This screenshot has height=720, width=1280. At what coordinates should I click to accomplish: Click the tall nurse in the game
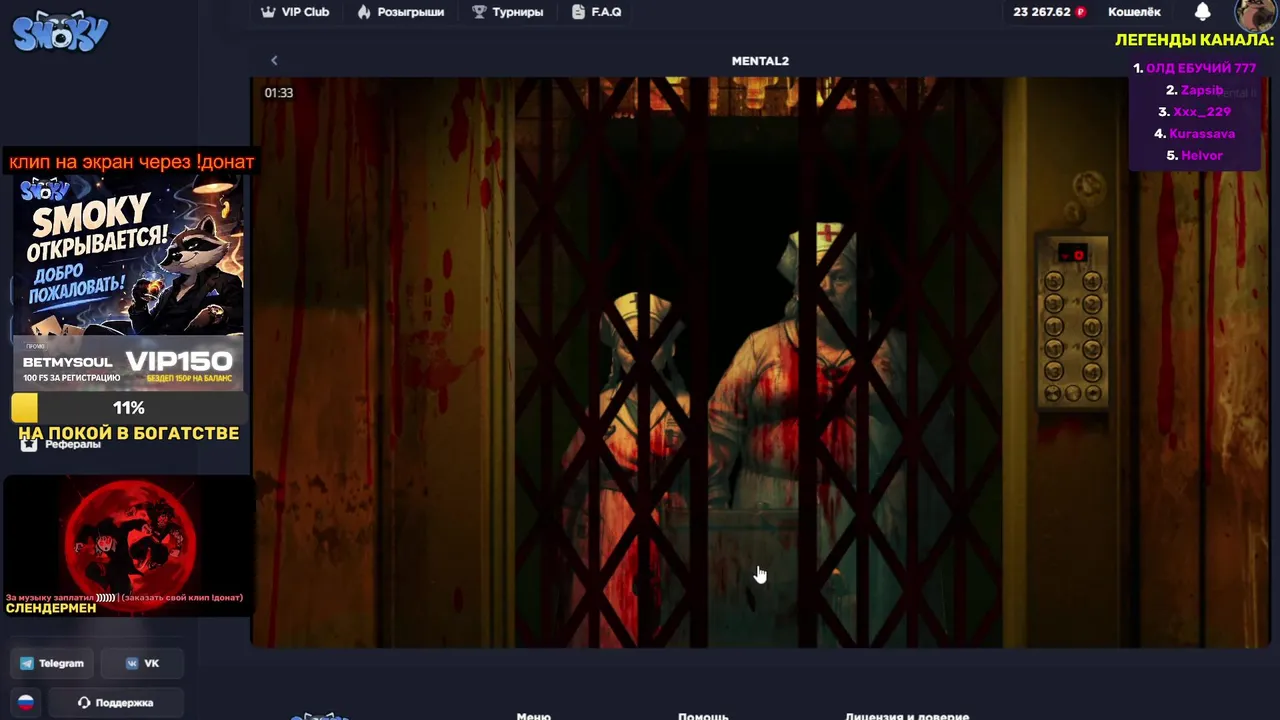(820, 420)
